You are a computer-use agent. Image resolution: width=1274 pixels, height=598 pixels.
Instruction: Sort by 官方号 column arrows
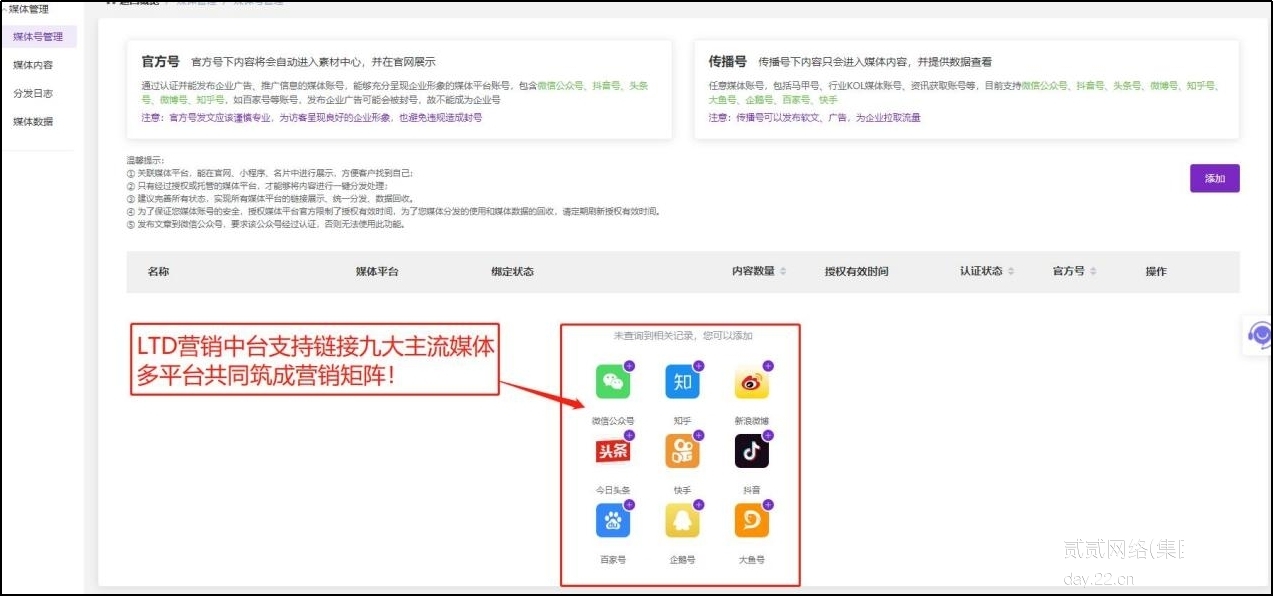pos(1093,272)
